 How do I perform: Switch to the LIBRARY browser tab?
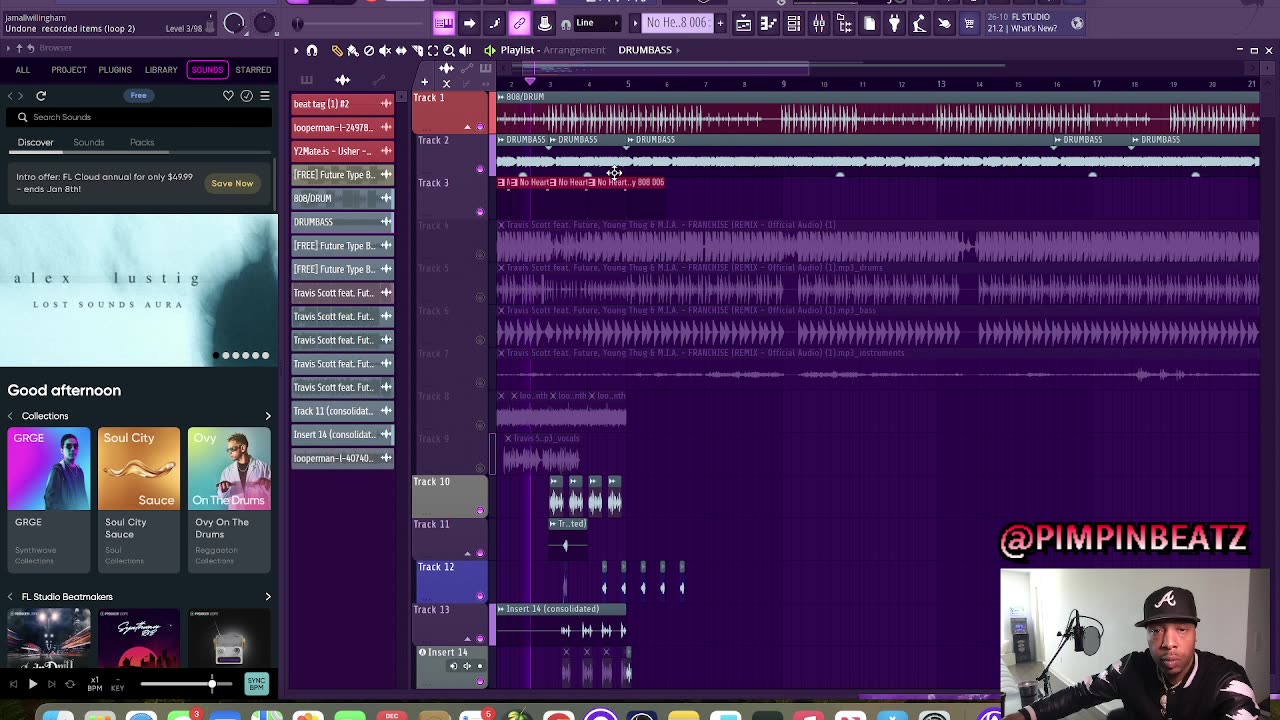click(x=161, y=70)
